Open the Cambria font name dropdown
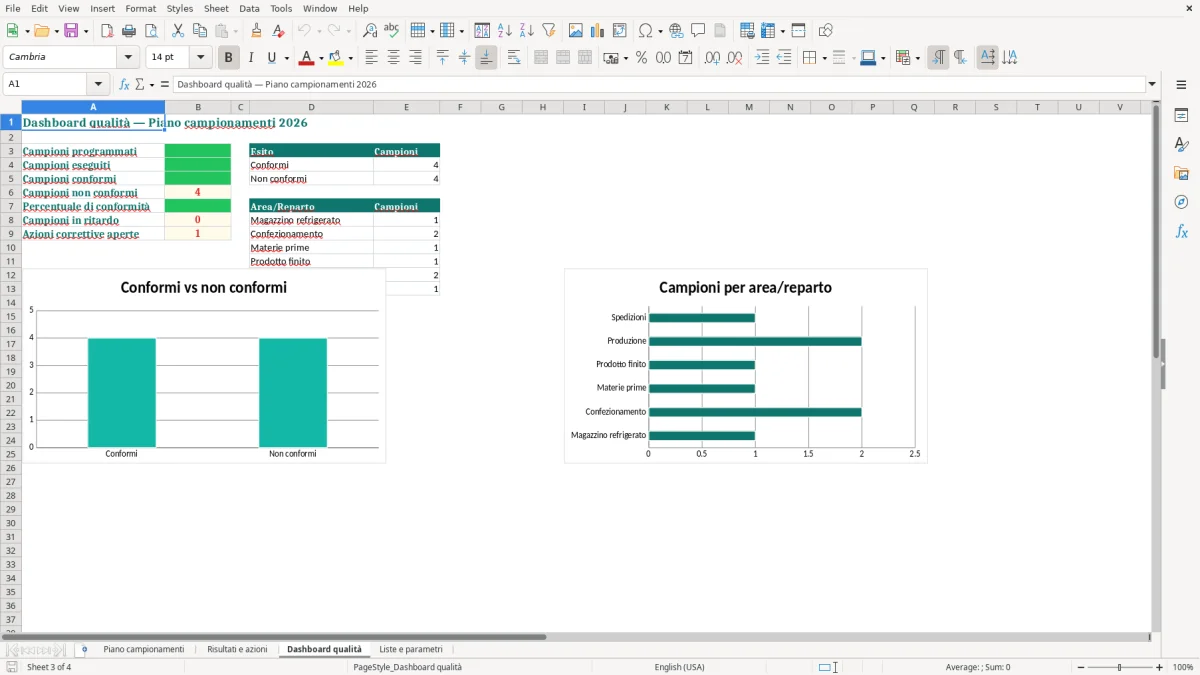This screenshot has width=1200, height=675. click(x=129, y=58)
